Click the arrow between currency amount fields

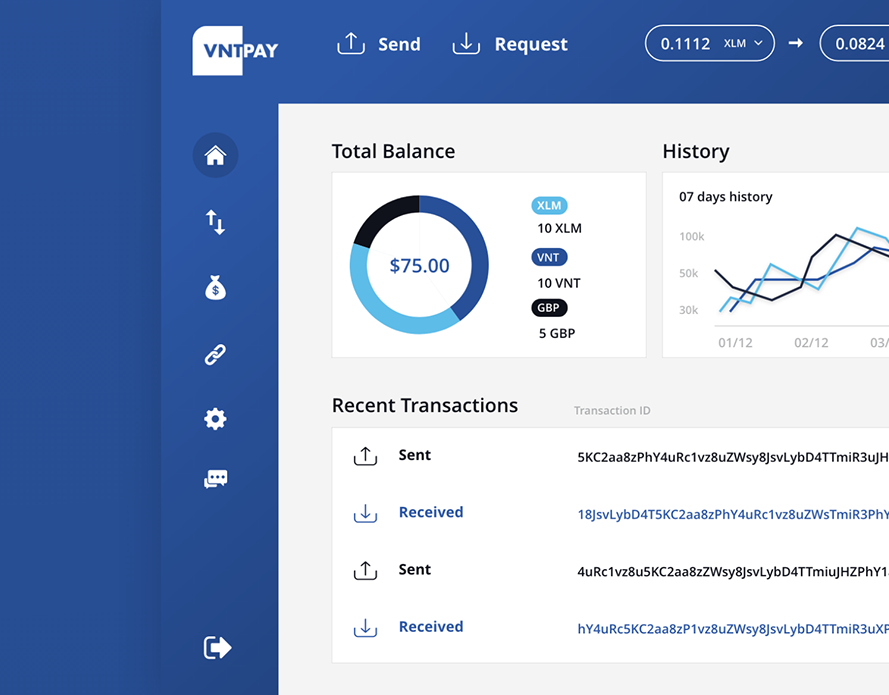796,43
